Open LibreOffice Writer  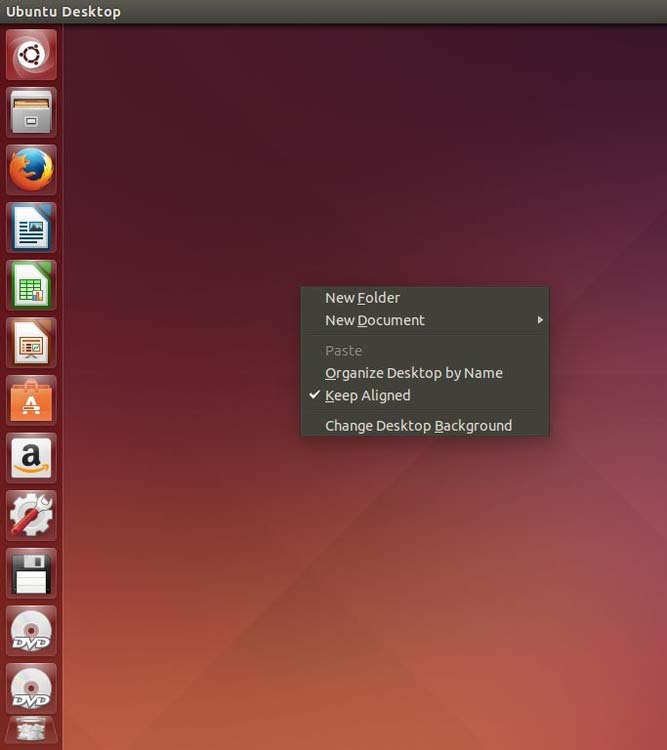pos(31,228)
